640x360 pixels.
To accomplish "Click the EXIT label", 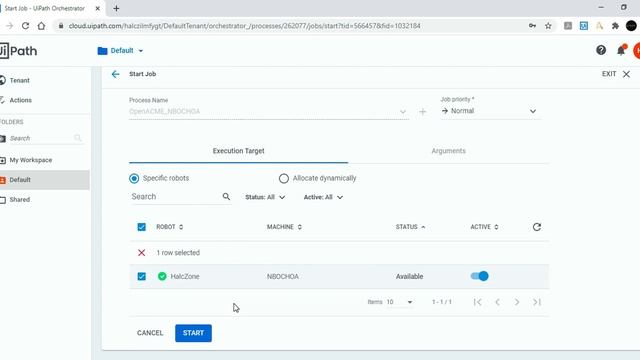I will tap(609, 74).
